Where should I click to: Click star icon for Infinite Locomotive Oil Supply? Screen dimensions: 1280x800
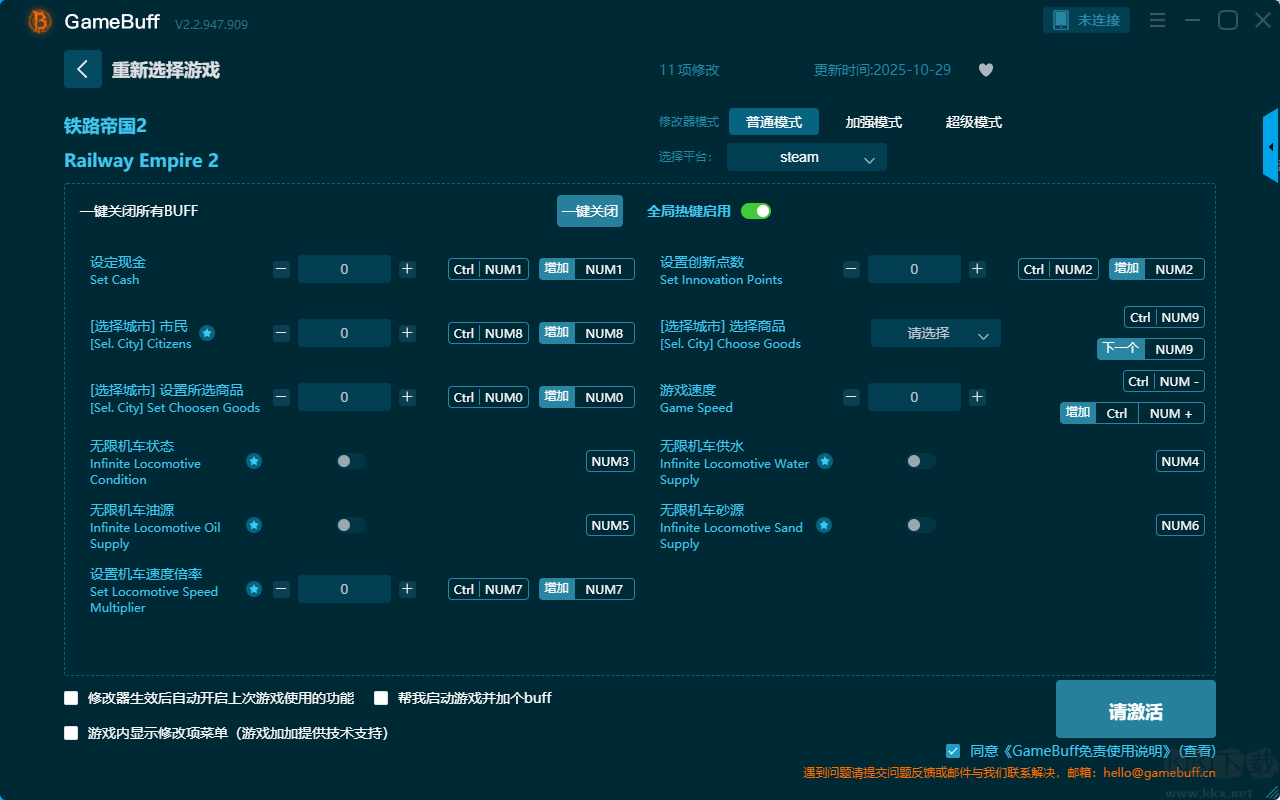[254, 525]
